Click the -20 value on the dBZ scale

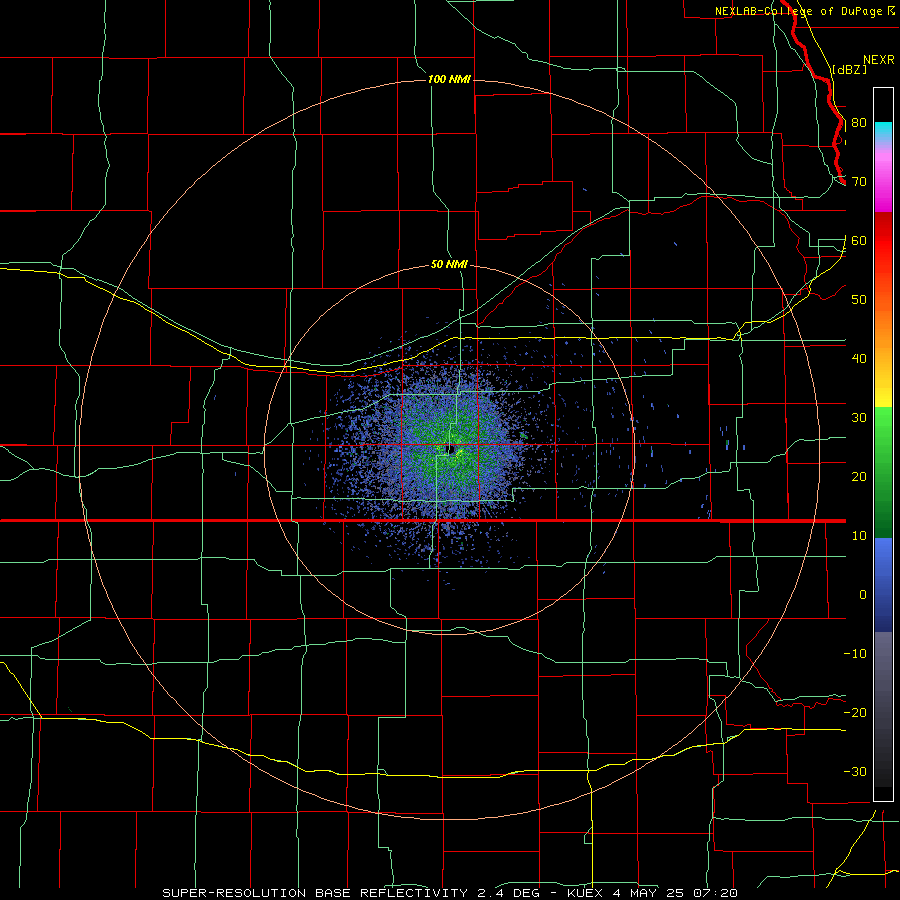855,713
